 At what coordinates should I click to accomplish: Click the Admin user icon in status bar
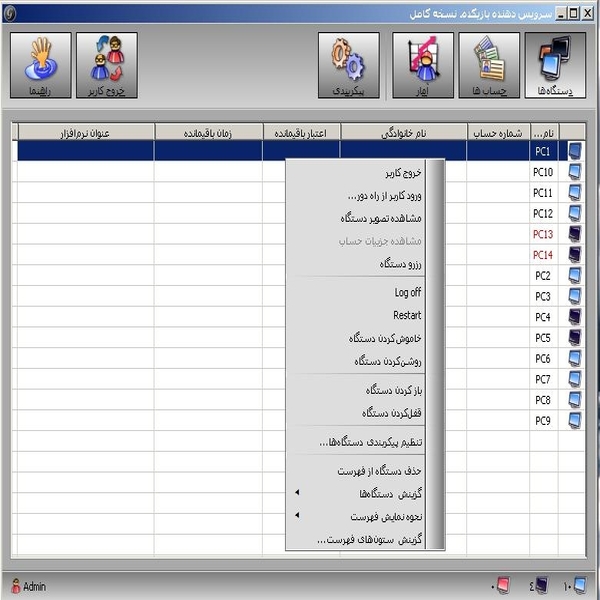(16, 586)
